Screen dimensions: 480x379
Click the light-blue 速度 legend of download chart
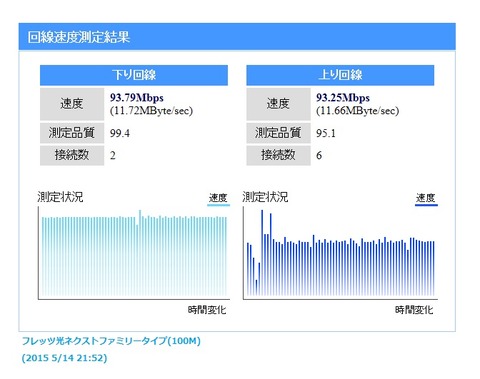(218, 199)
